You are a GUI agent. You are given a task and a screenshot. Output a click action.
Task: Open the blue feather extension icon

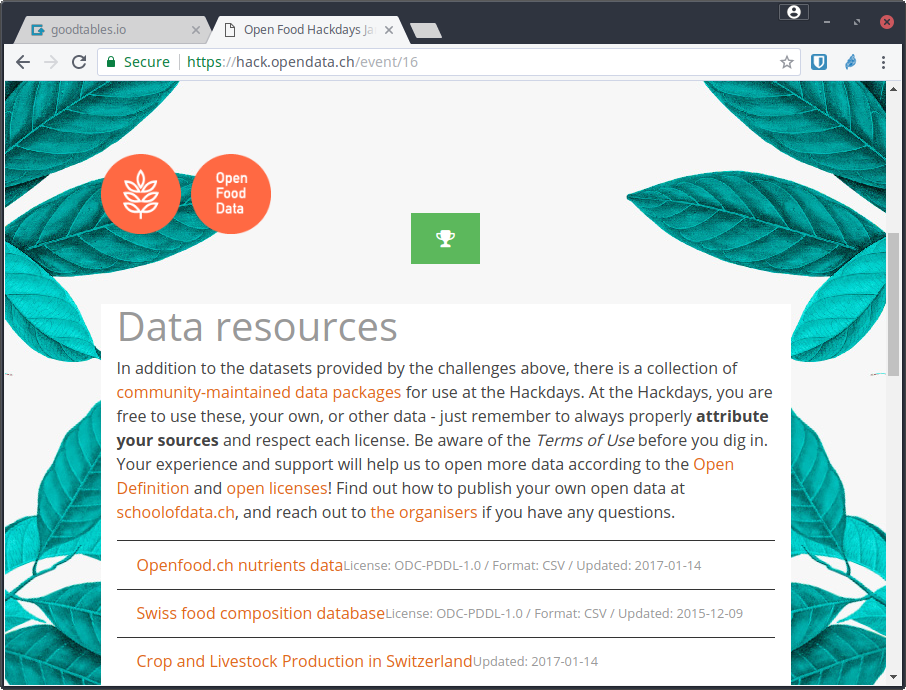click(x=851, y=62)
